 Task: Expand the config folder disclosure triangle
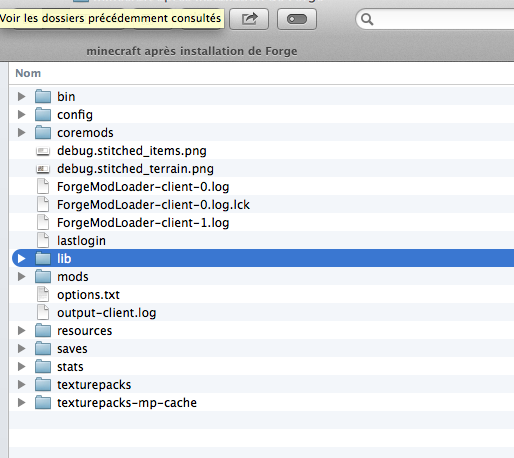coord(22,115)
